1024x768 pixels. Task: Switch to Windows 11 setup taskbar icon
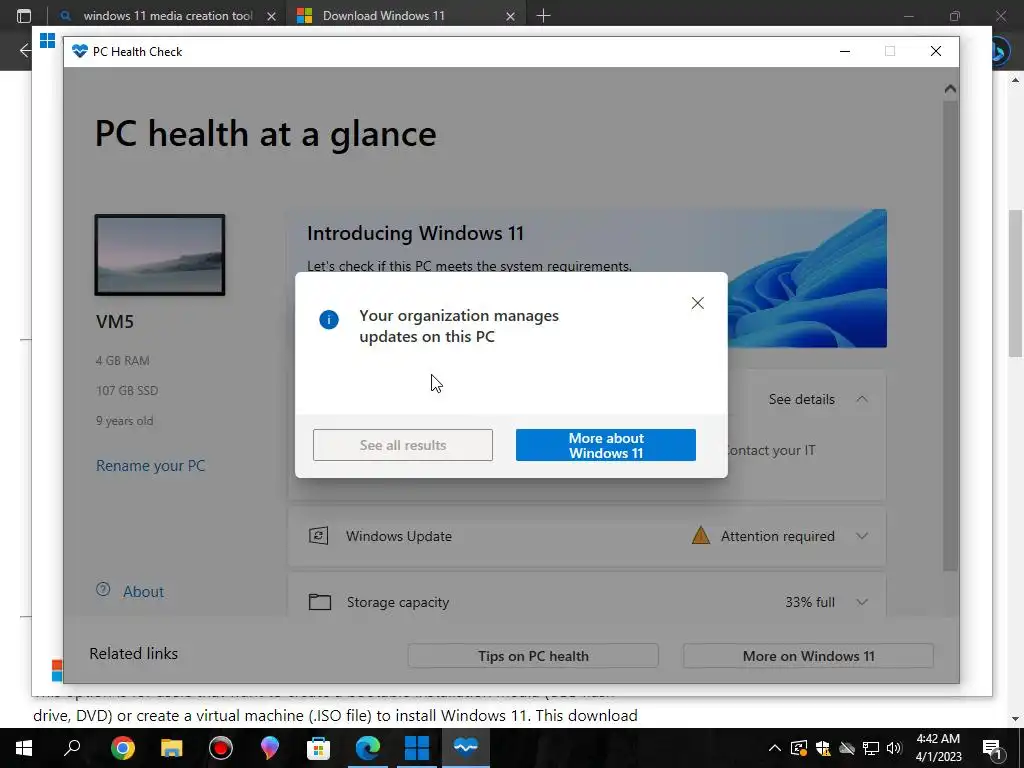coord(417,748)
